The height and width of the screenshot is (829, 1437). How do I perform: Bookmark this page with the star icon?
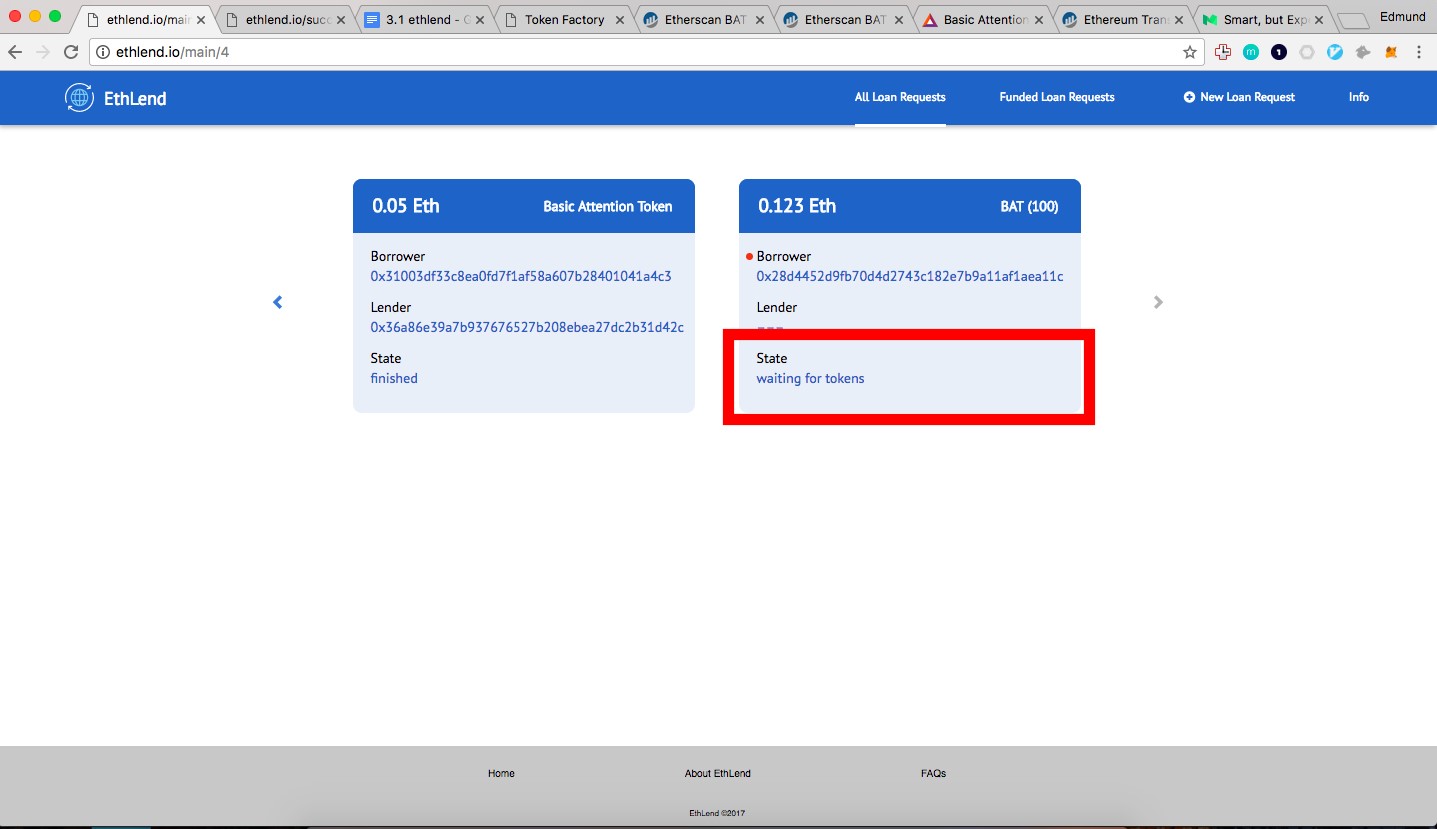(1190, 52)
